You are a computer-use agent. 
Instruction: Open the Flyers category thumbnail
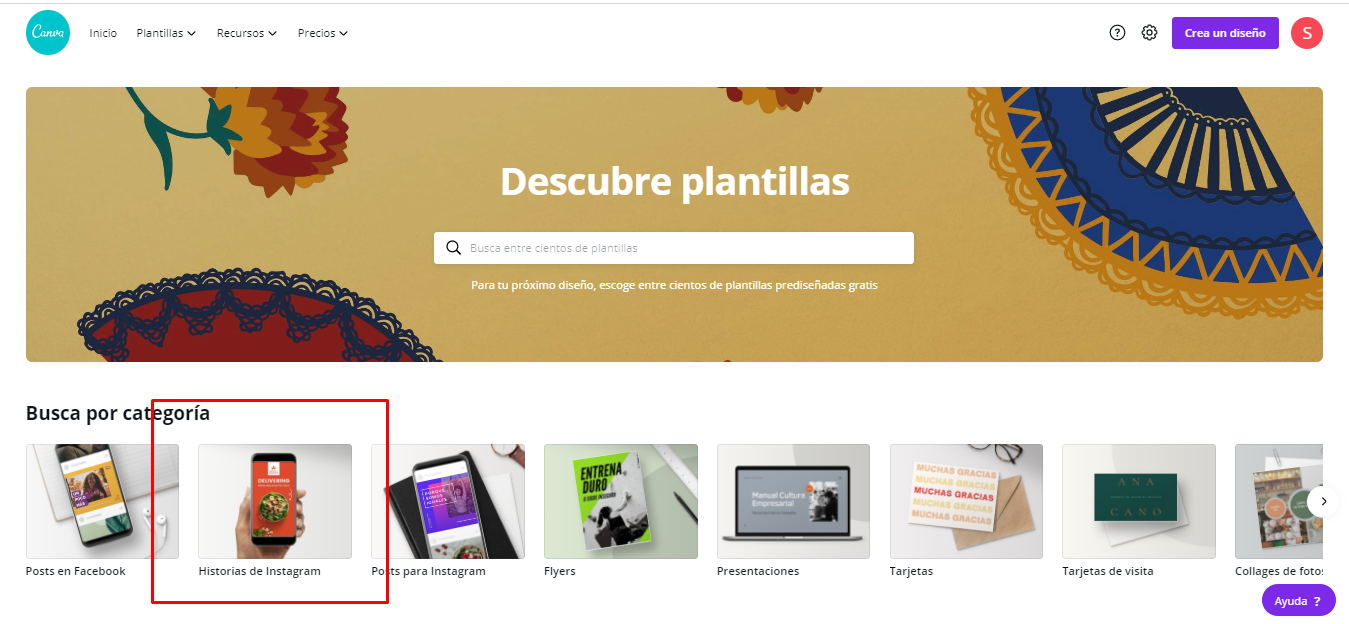tap(621, 501)
